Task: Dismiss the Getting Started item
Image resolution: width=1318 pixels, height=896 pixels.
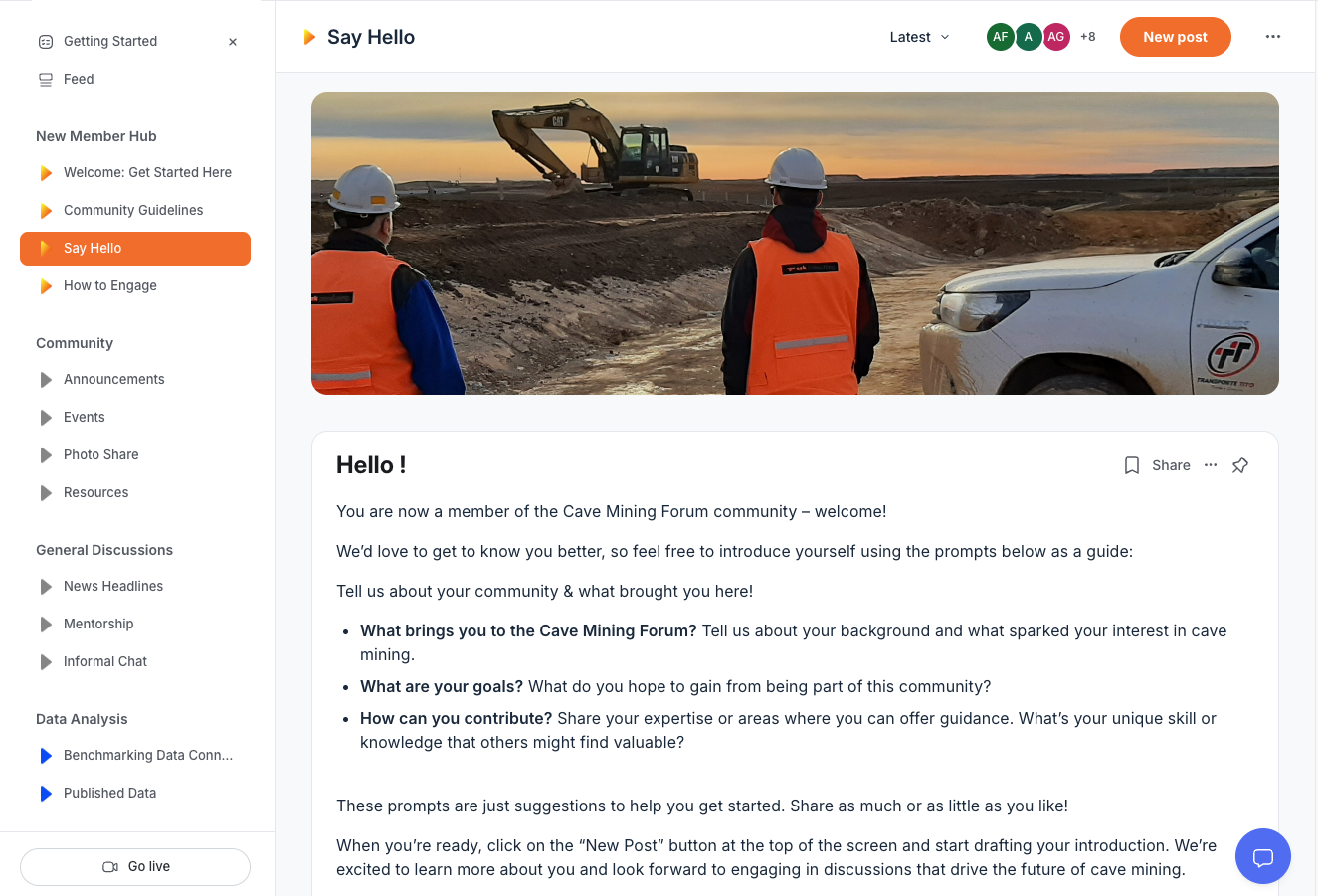Action: pos(233,42)
